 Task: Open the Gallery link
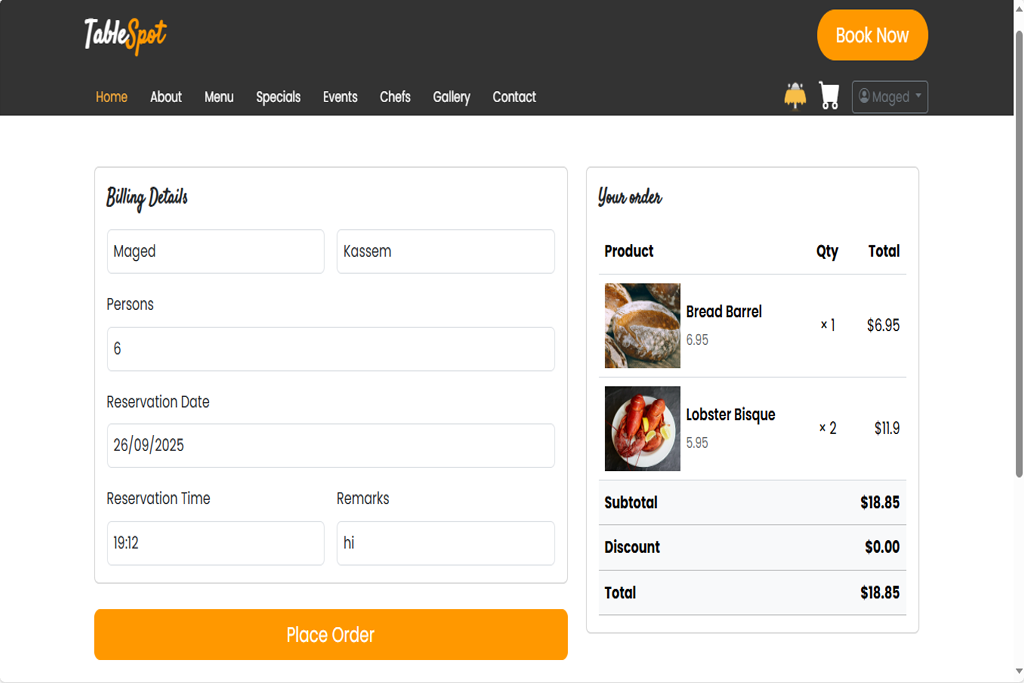(x=451, y=97)
